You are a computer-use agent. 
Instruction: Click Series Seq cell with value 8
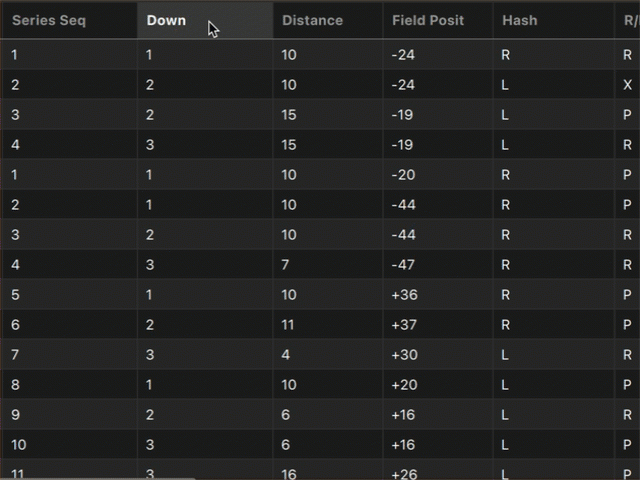[15, 385]
